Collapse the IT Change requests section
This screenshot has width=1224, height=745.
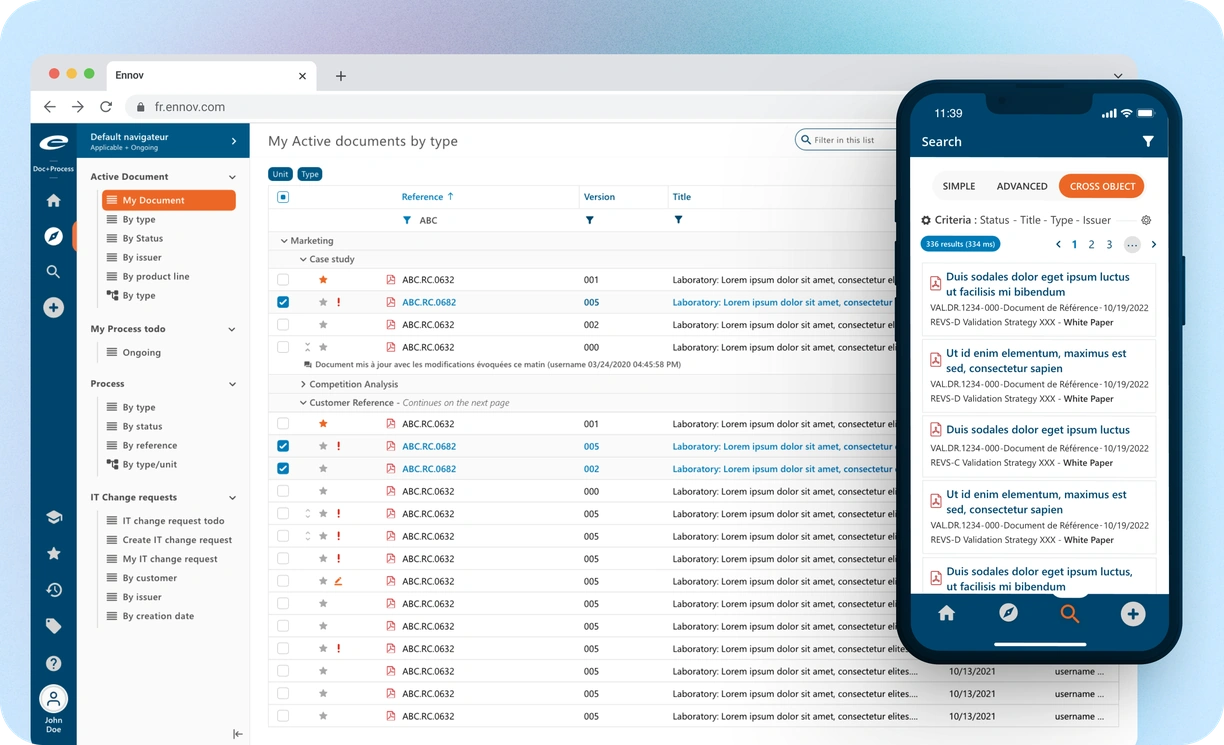click(x=232, y=498)
